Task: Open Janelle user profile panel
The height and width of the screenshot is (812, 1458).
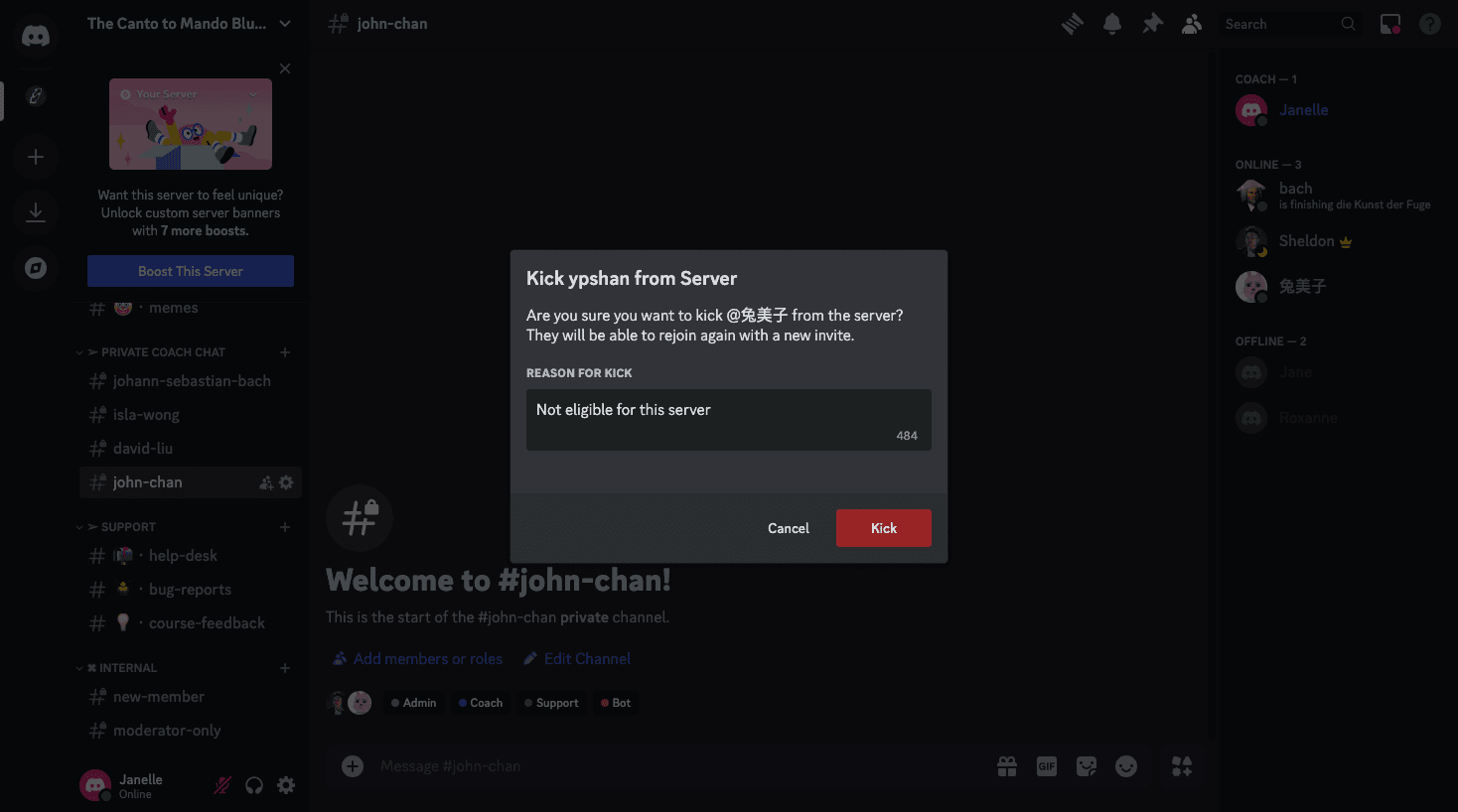Action: (x=139, y=785)
